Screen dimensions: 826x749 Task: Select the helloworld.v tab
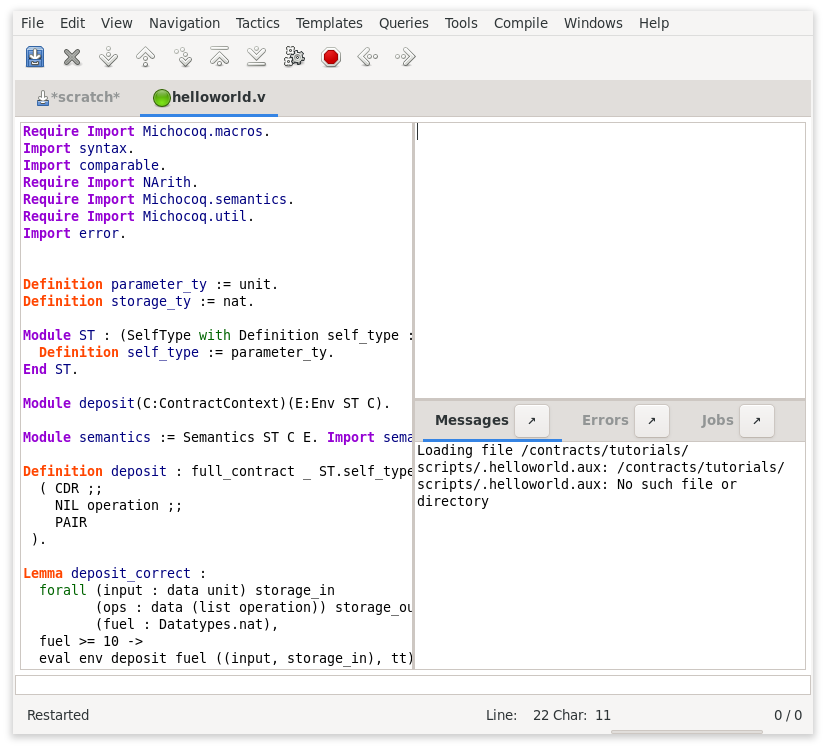click(x=208, y=97)
